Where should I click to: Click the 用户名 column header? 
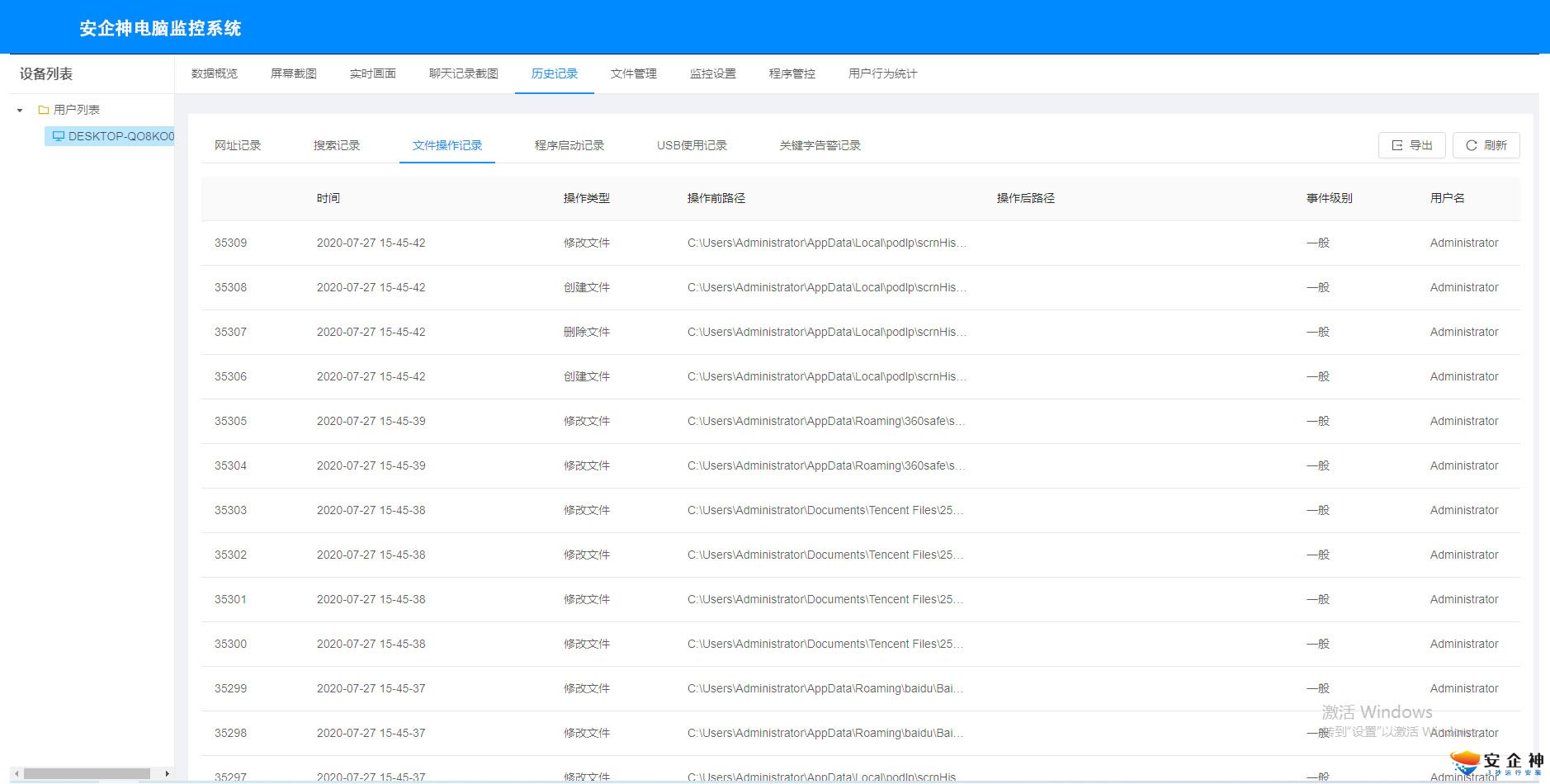(1448, 198)
